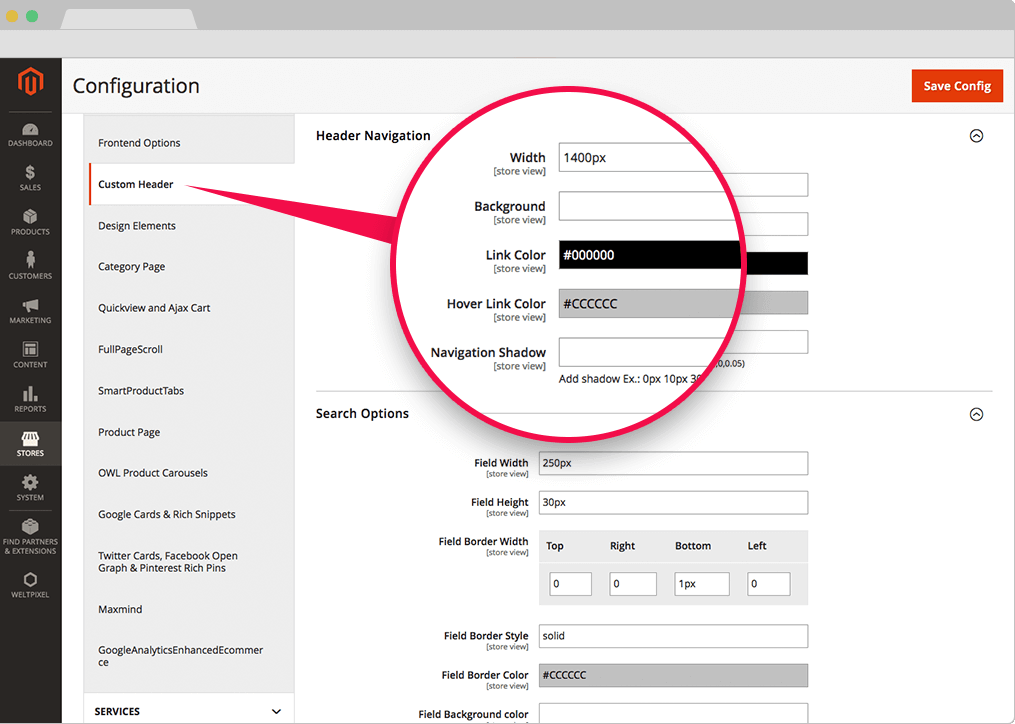This screenshot has width=1015, height=724.
Task: Collapse the Search Options section
Action: coord(976,414)
